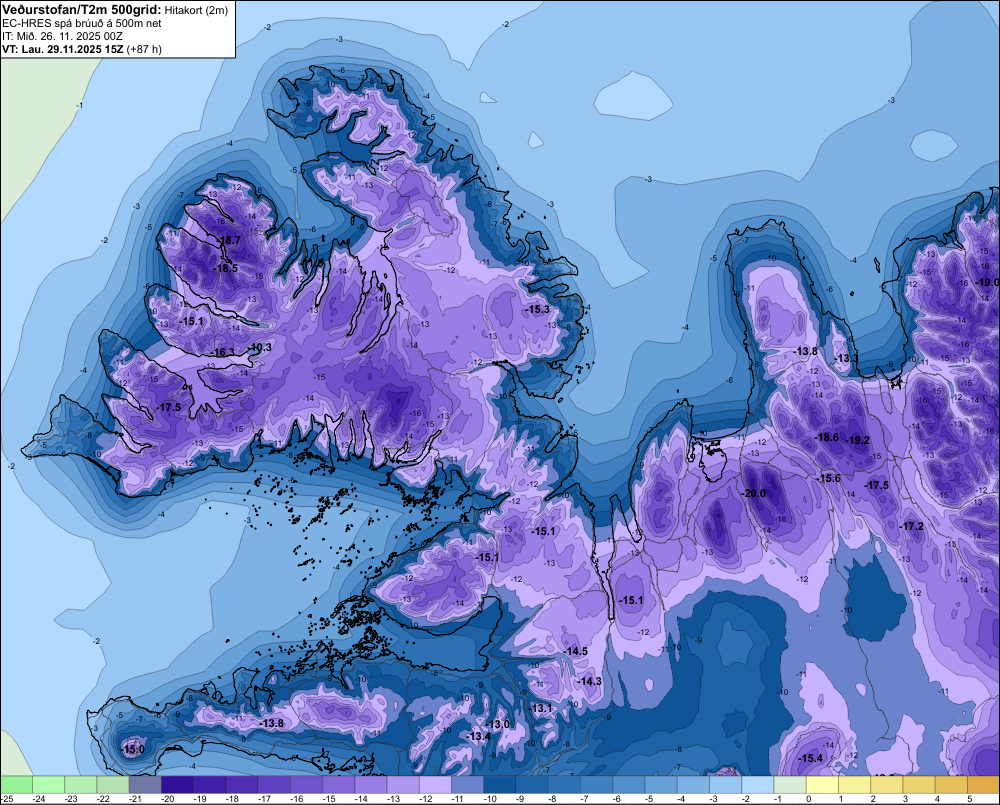Viewport: 1000px width, 805px height.
Task: Click the -15.3 temperature value on map
Action: [538, 309]
